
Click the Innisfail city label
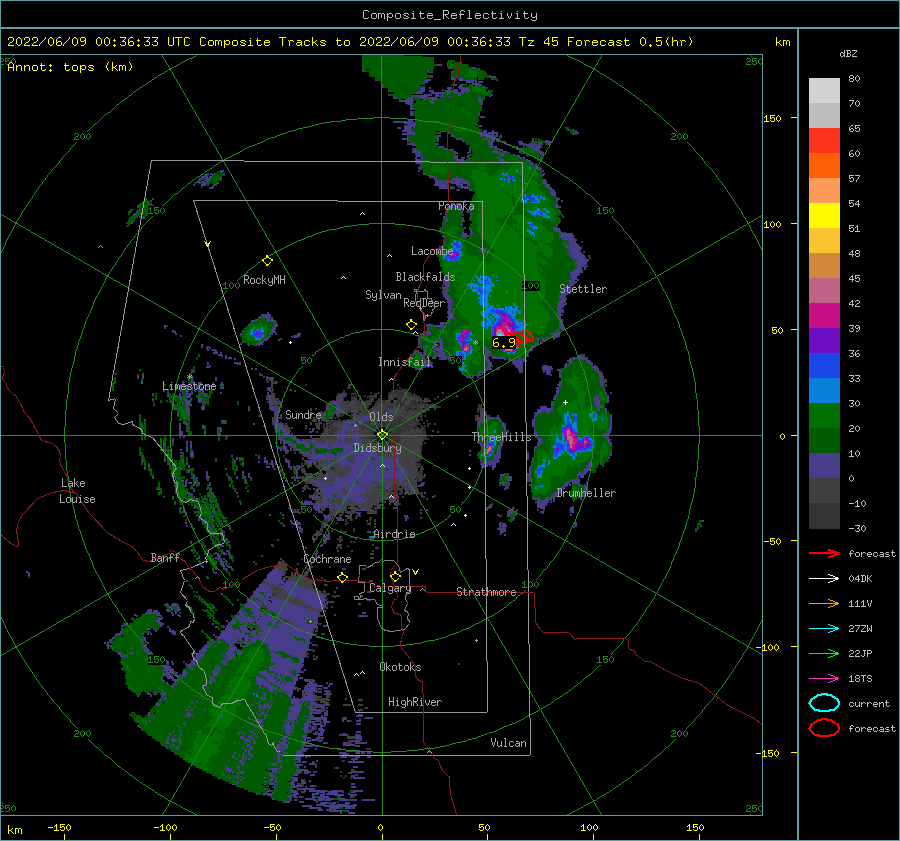tap(405, 362)
